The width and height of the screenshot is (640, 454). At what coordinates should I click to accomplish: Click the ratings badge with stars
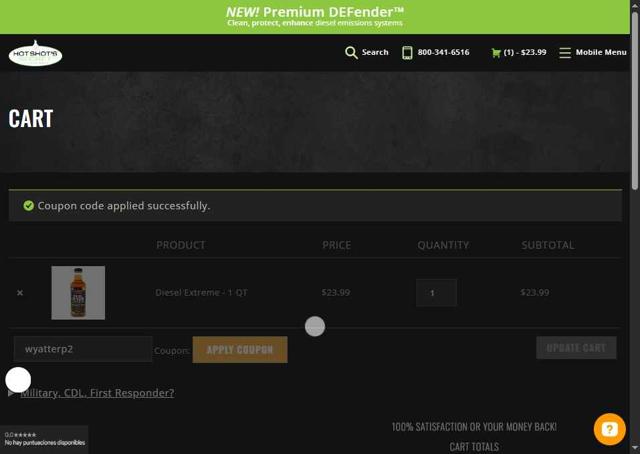pos(44,439)
